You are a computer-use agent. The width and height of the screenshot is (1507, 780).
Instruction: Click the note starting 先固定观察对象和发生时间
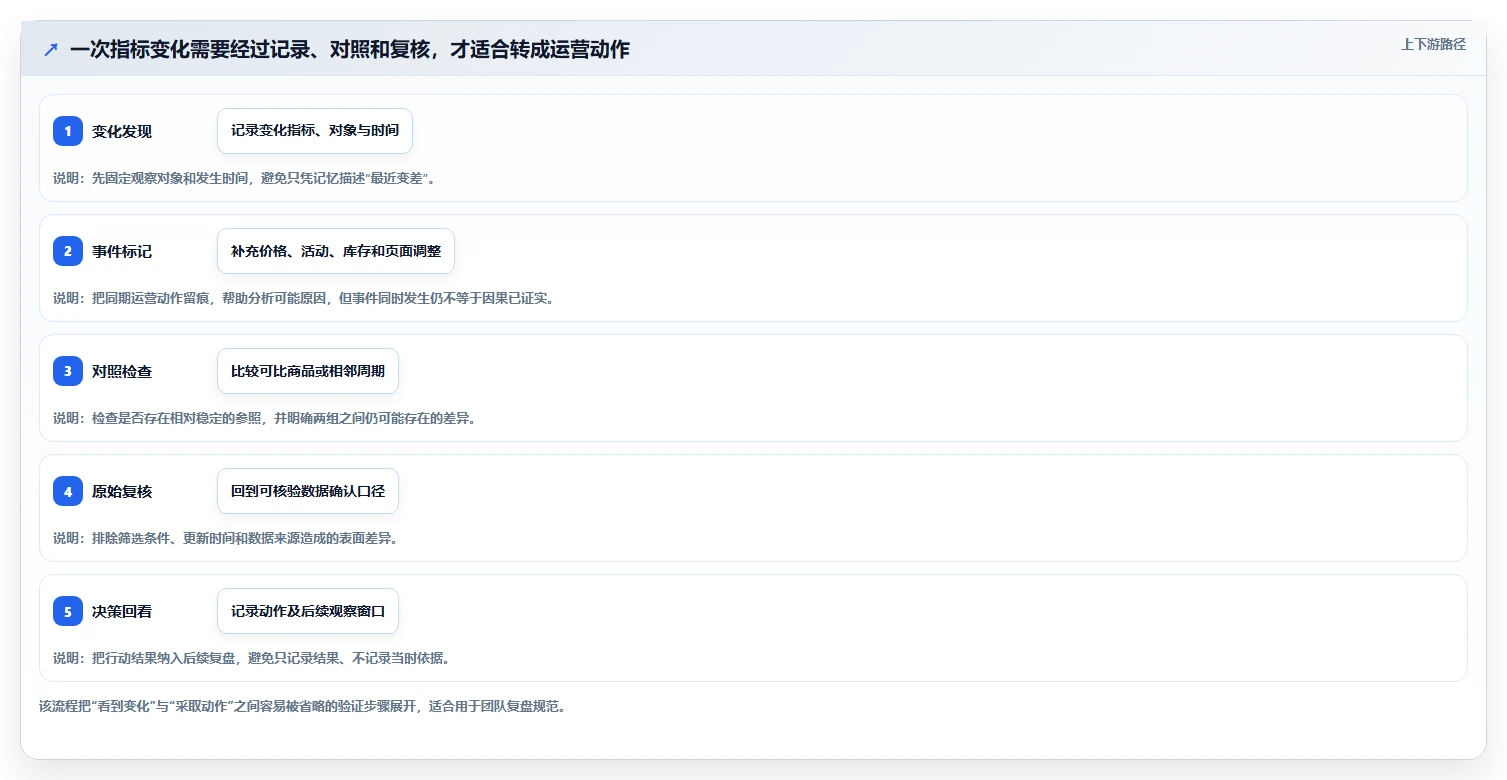(245, 178)
